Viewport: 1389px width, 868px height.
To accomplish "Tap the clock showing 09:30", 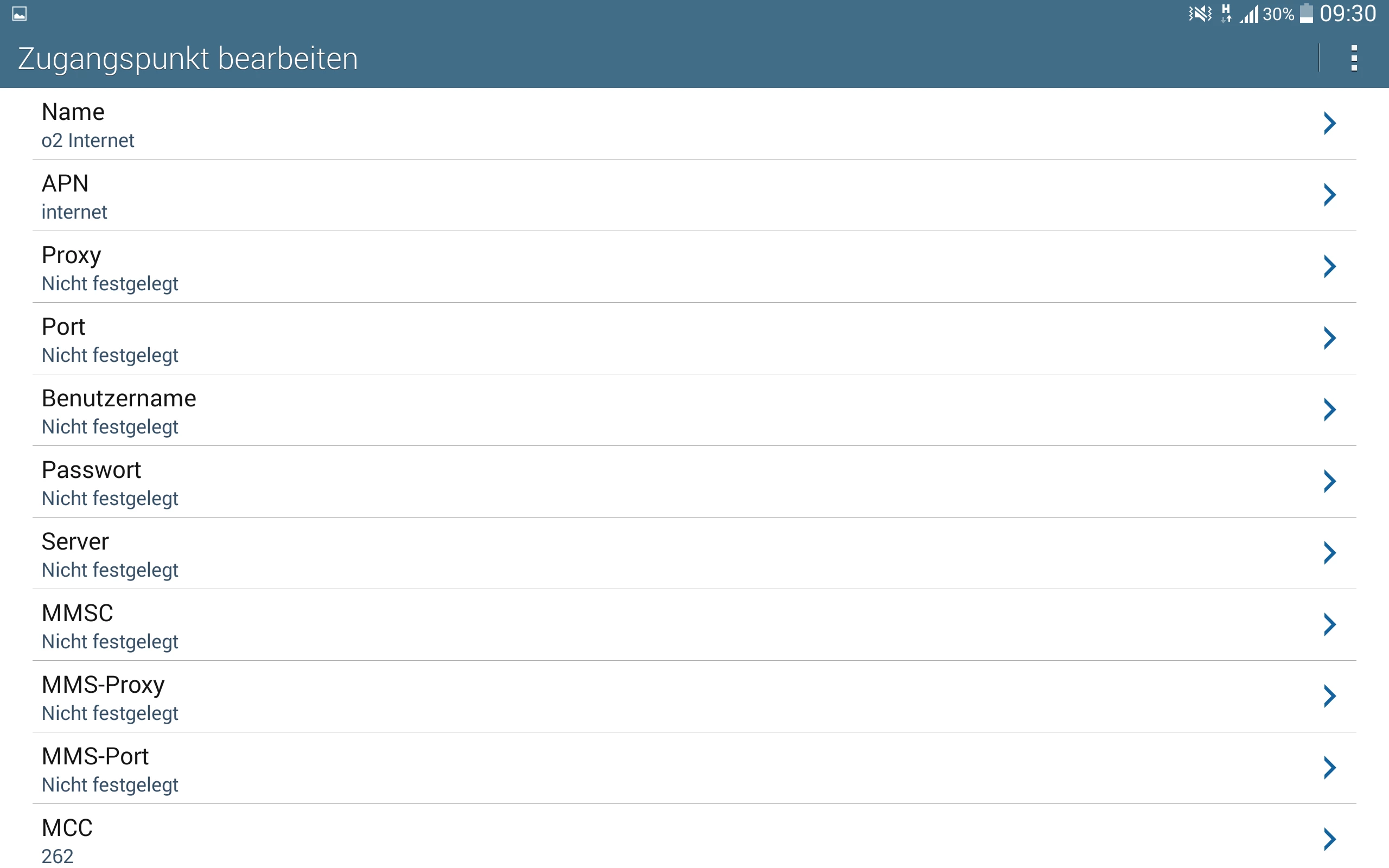I will [x=1347, y=14].
